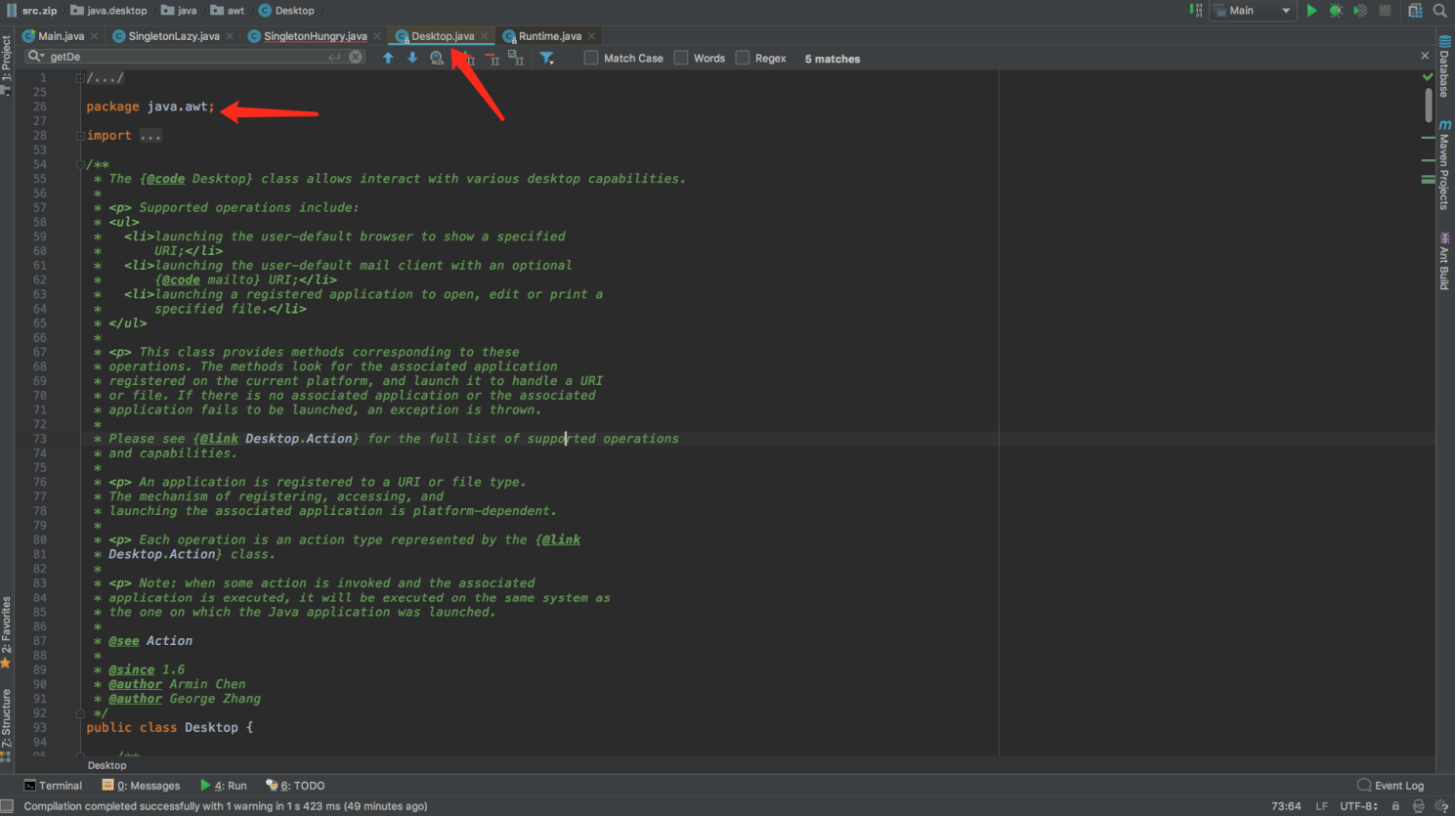Click src.zip in the breadcrumb bar

(x=31, y=11)
